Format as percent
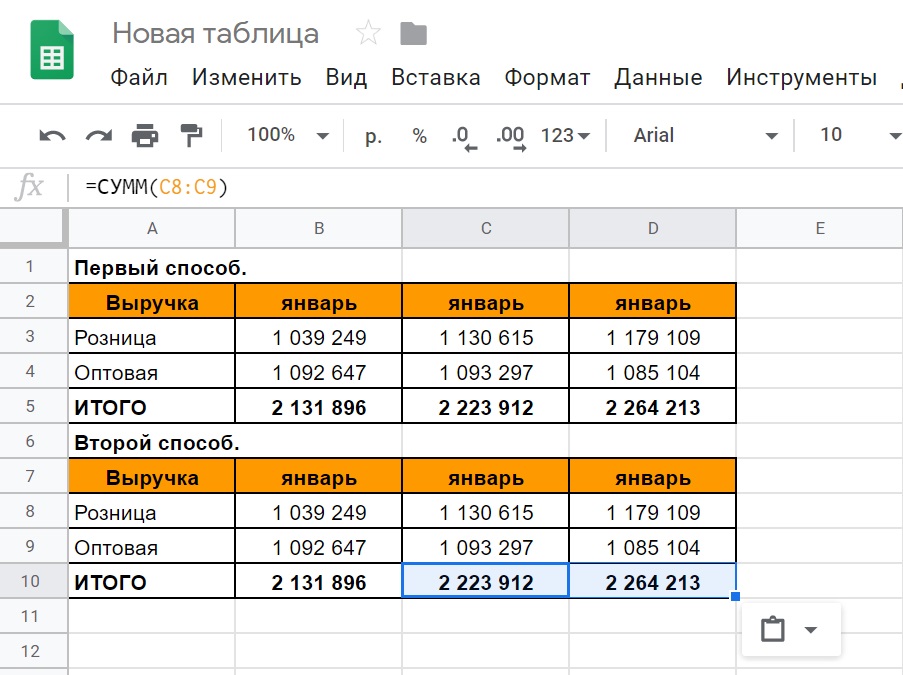The width and height of the screenshot is (903, 675). [419, 136]
